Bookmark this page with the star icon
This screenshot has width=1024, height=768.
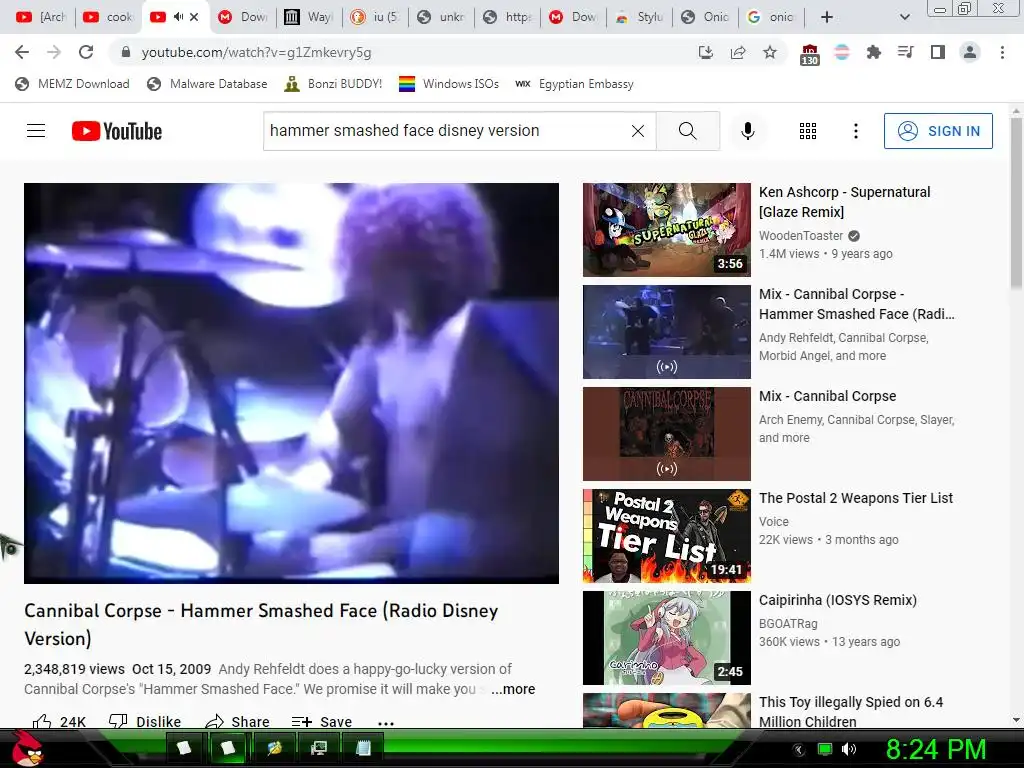pos(770,52)
